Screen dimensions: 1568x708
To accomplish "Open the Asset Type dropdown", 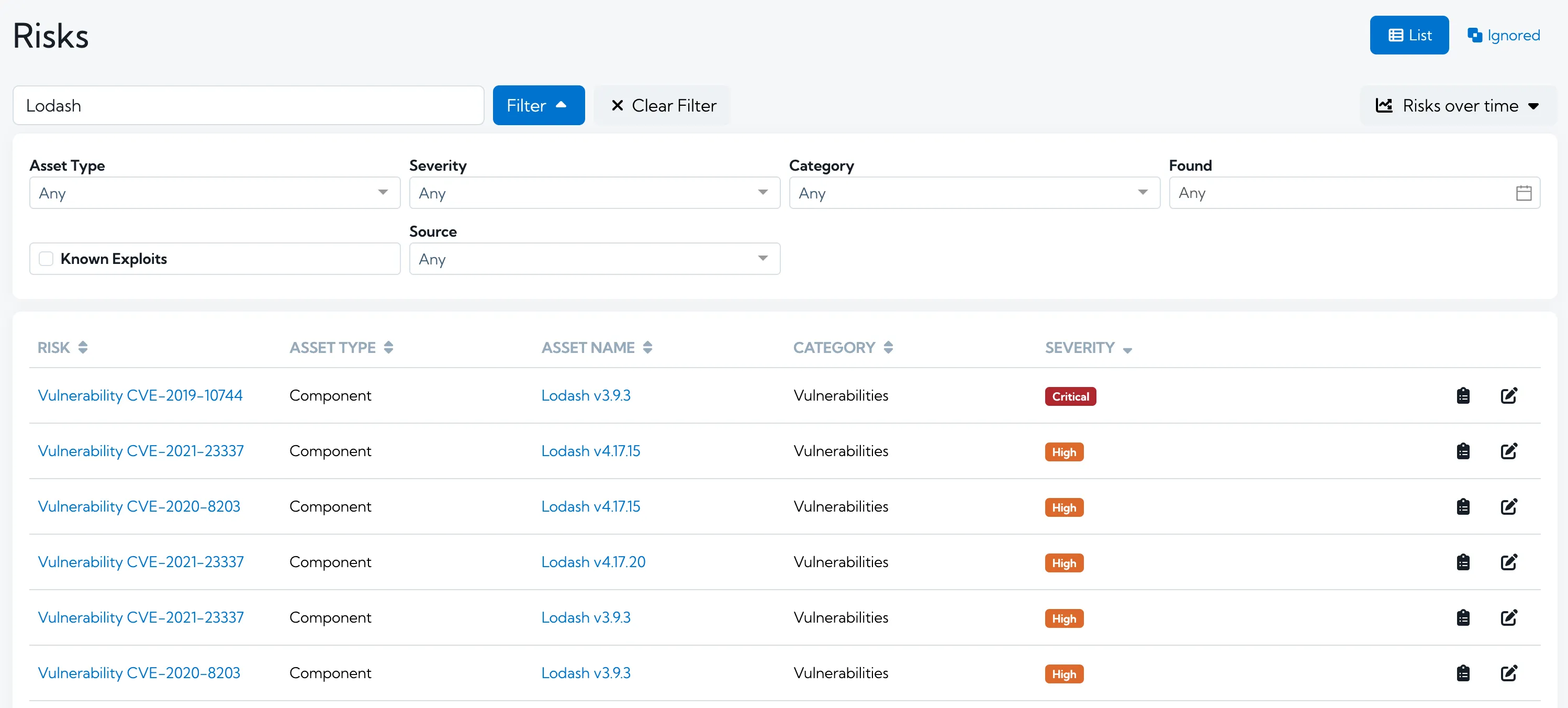I will 215,193.
